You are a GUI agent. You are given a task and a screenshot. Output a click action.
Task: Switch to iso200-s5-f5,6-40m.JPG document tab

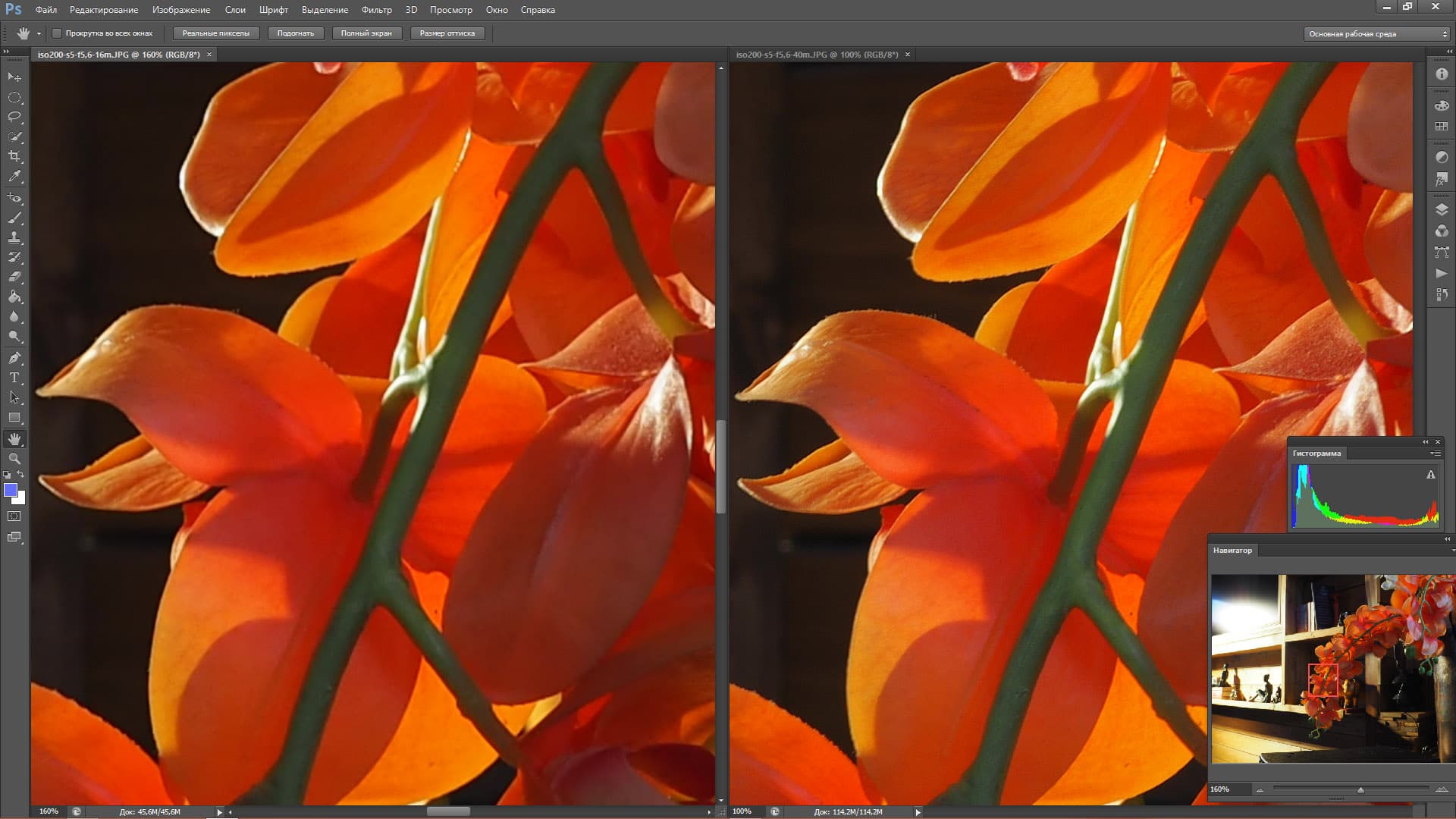pos(816,55)
